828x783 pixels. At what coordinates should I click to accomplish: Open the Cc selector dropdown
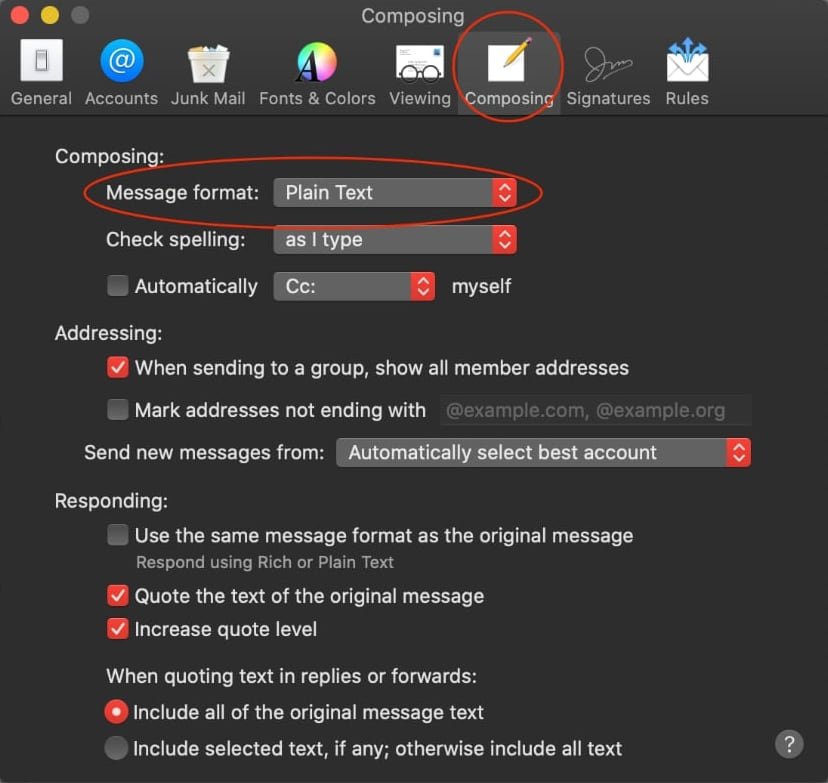tap(355, 286)
